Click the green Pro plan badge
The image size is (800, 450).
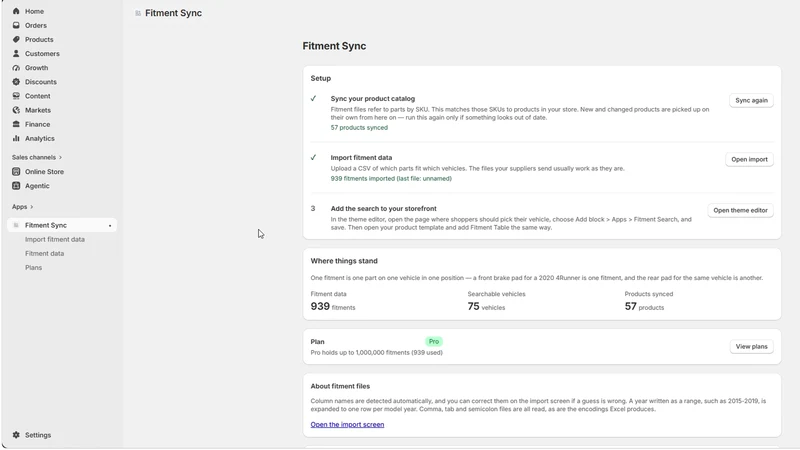tap(434, 341)
